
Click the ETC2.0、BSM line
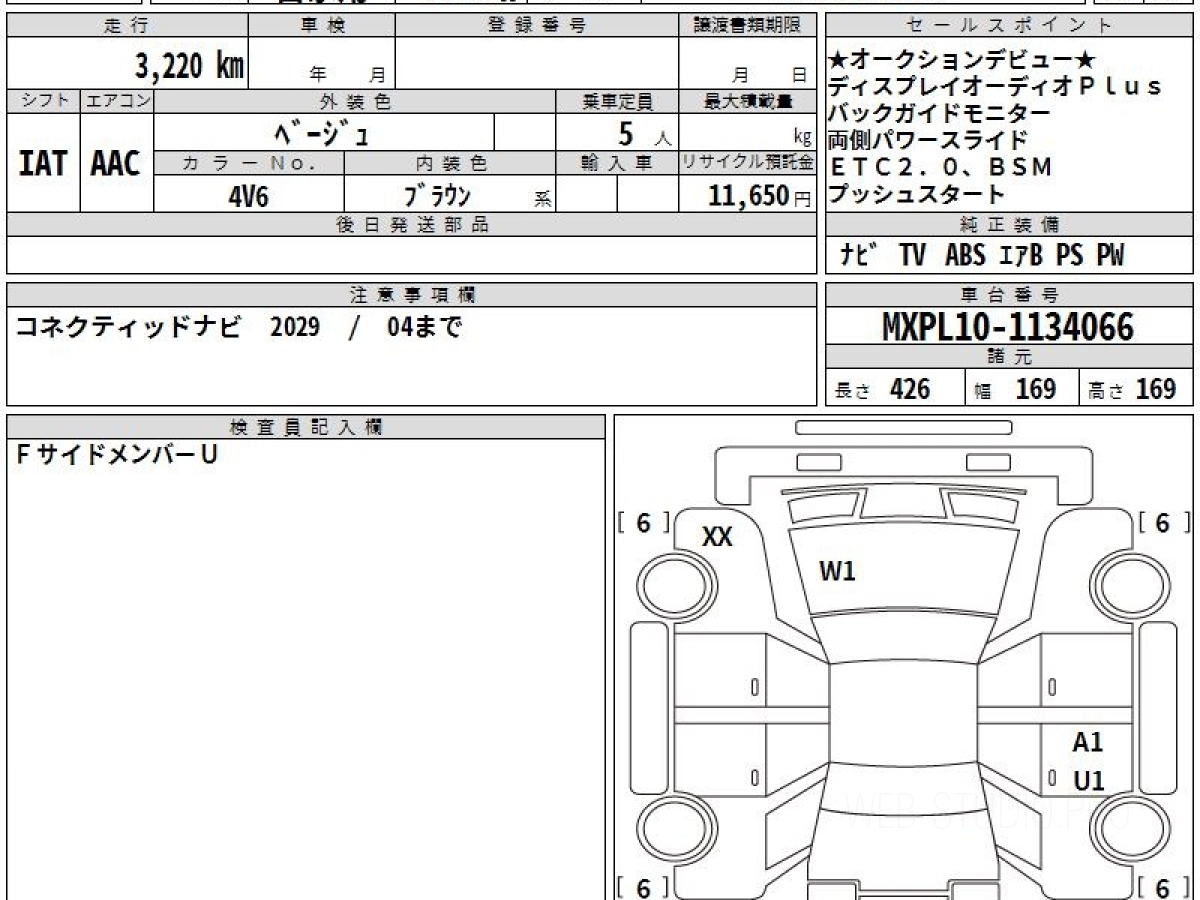click(941, 167)
